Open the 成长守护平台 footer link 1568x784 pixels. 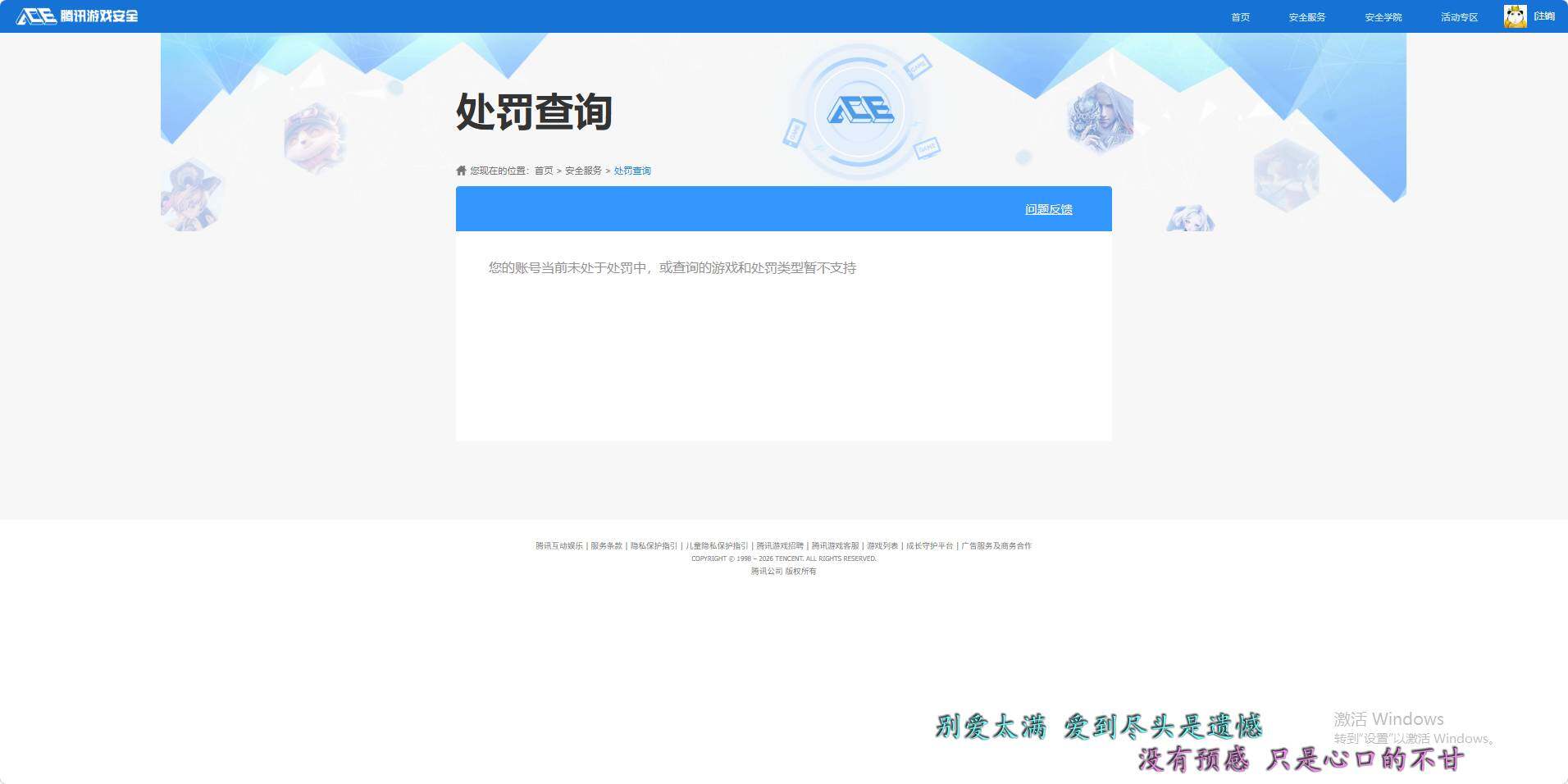(x=929, y=545)
